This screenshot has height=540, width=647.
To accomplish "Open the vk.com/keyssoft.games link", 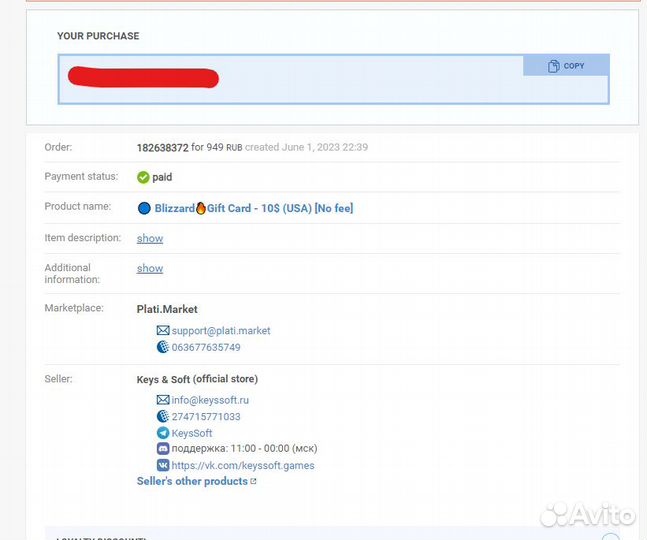I will pyautogui.click(x=243, y=465).
